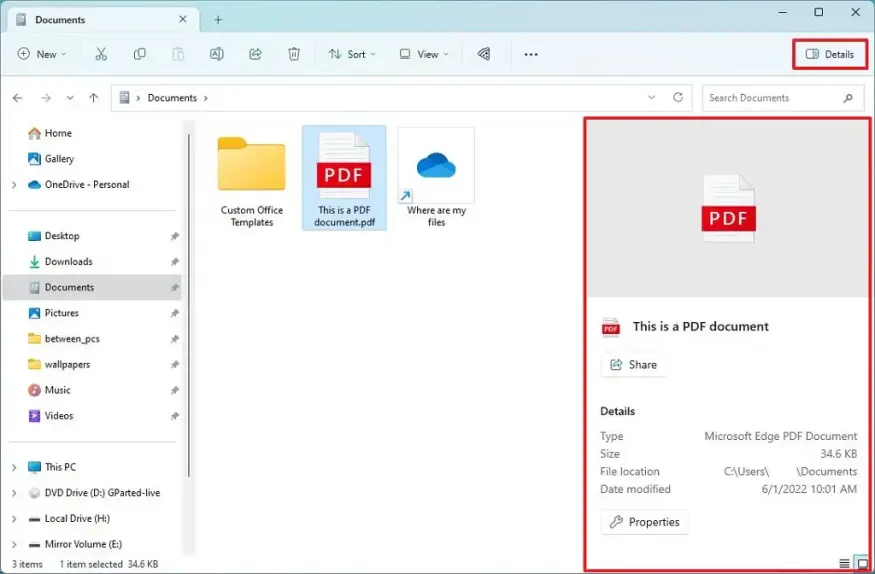The height and width of the screenshot is (574, 875).
Task: Click the navigation pane scrollbar
Action: 189,304
